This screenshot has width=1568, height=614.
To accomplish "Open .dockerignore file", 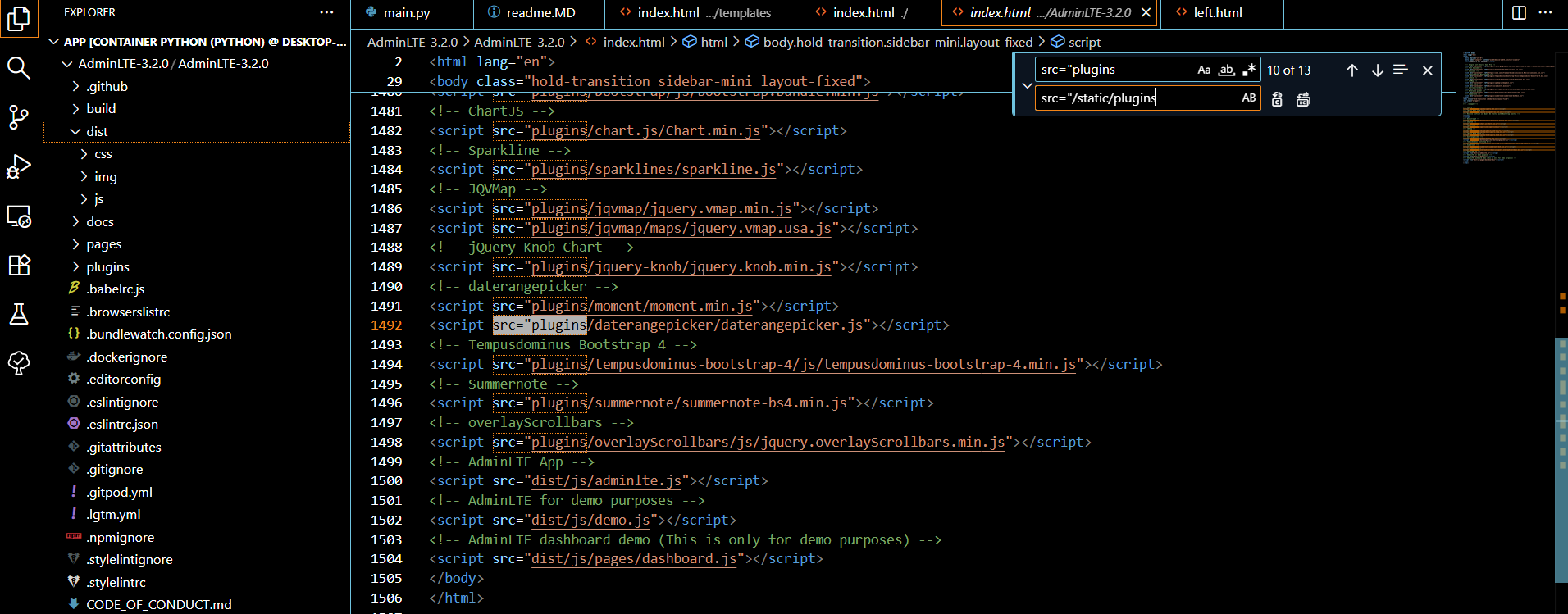I will tap(197, 357).
